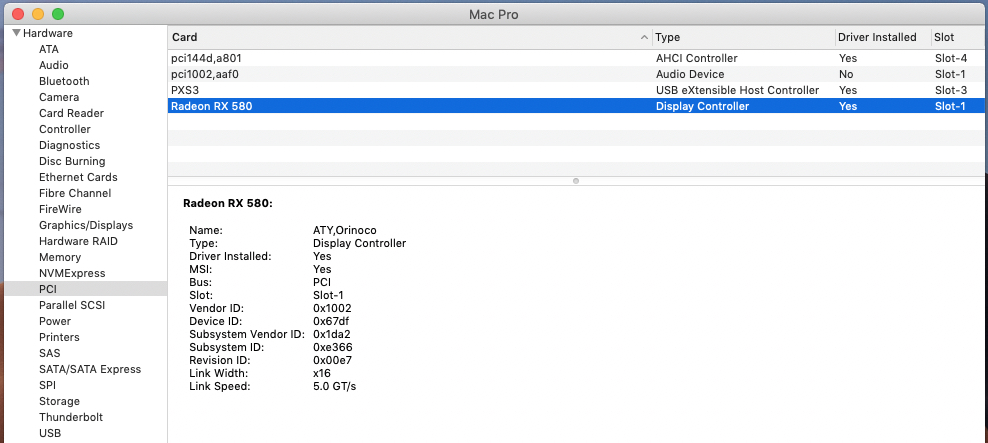This screenshot has height=443, width=988.
Task: Click the AHCI Controller type cell
Action: (697, 58)
